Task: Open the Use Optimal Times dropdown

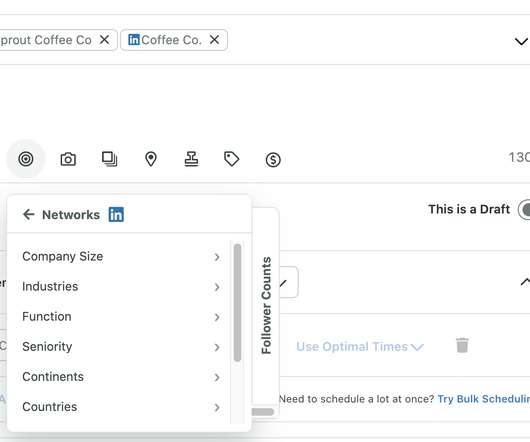Action: (x=360, y=347)
